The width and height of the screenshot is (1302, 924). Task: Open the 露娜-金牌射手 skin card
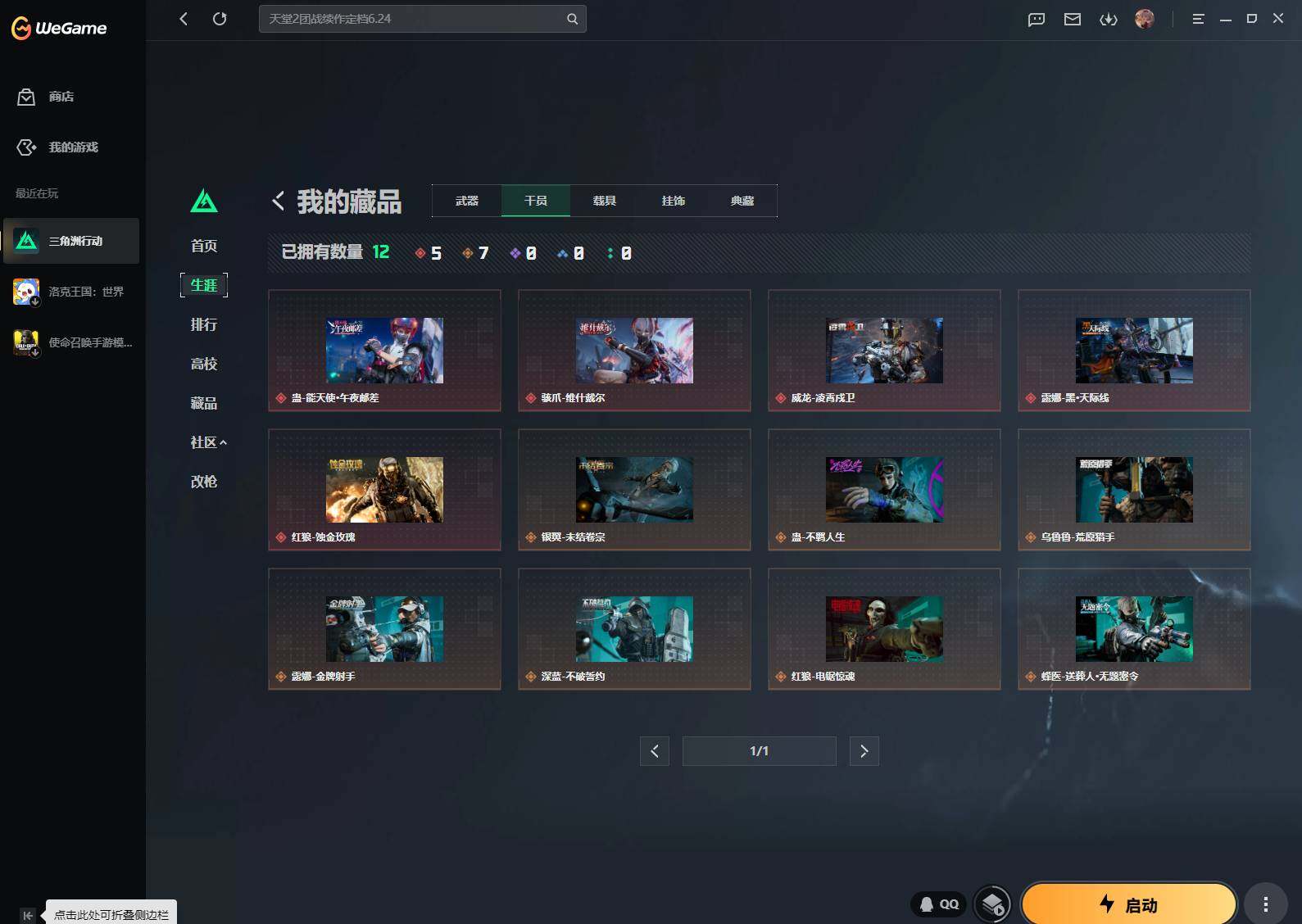coord(384,629)
